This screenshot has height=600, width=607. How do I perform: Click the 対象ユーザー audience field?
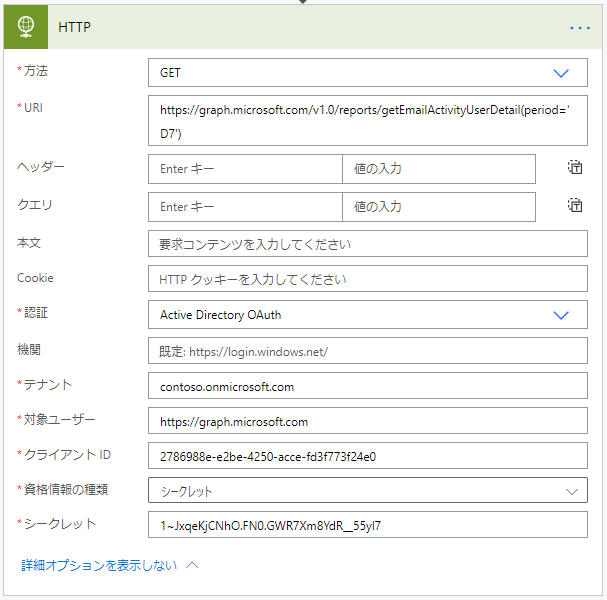pyautogui.click(x=368, y=421)
